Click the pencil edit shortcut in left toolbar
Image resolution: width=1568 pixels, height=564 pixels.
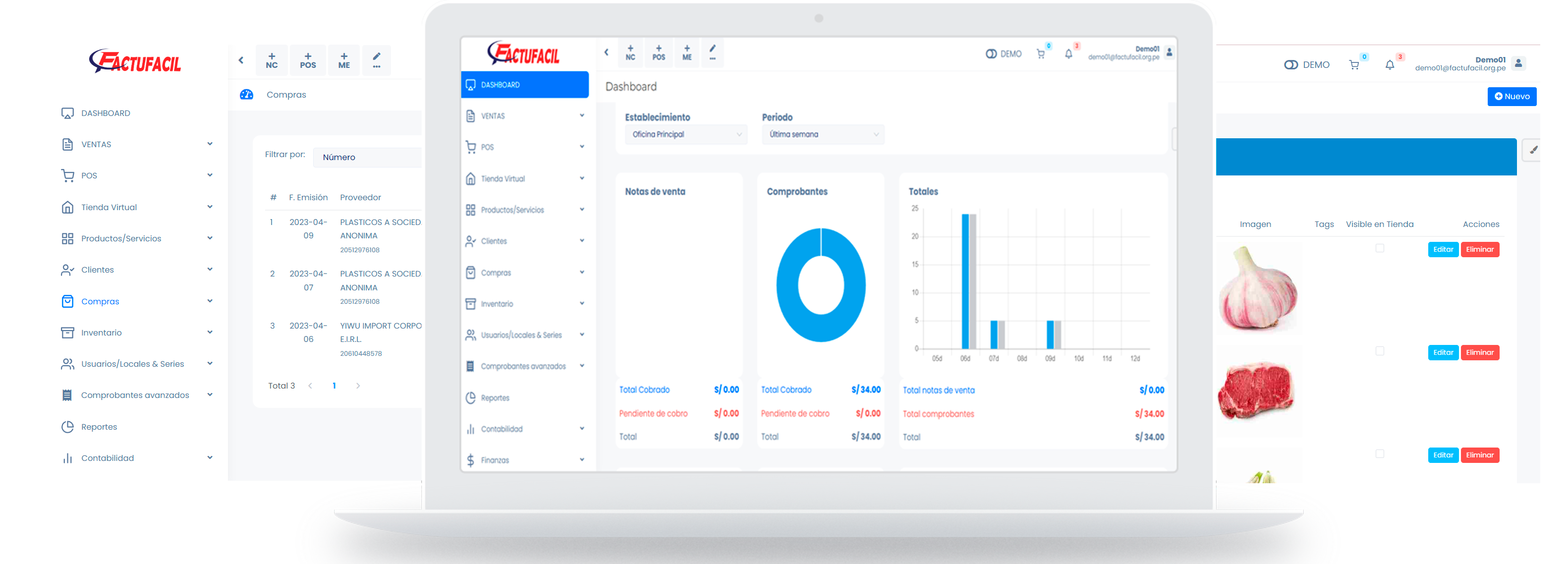[376, 60]
